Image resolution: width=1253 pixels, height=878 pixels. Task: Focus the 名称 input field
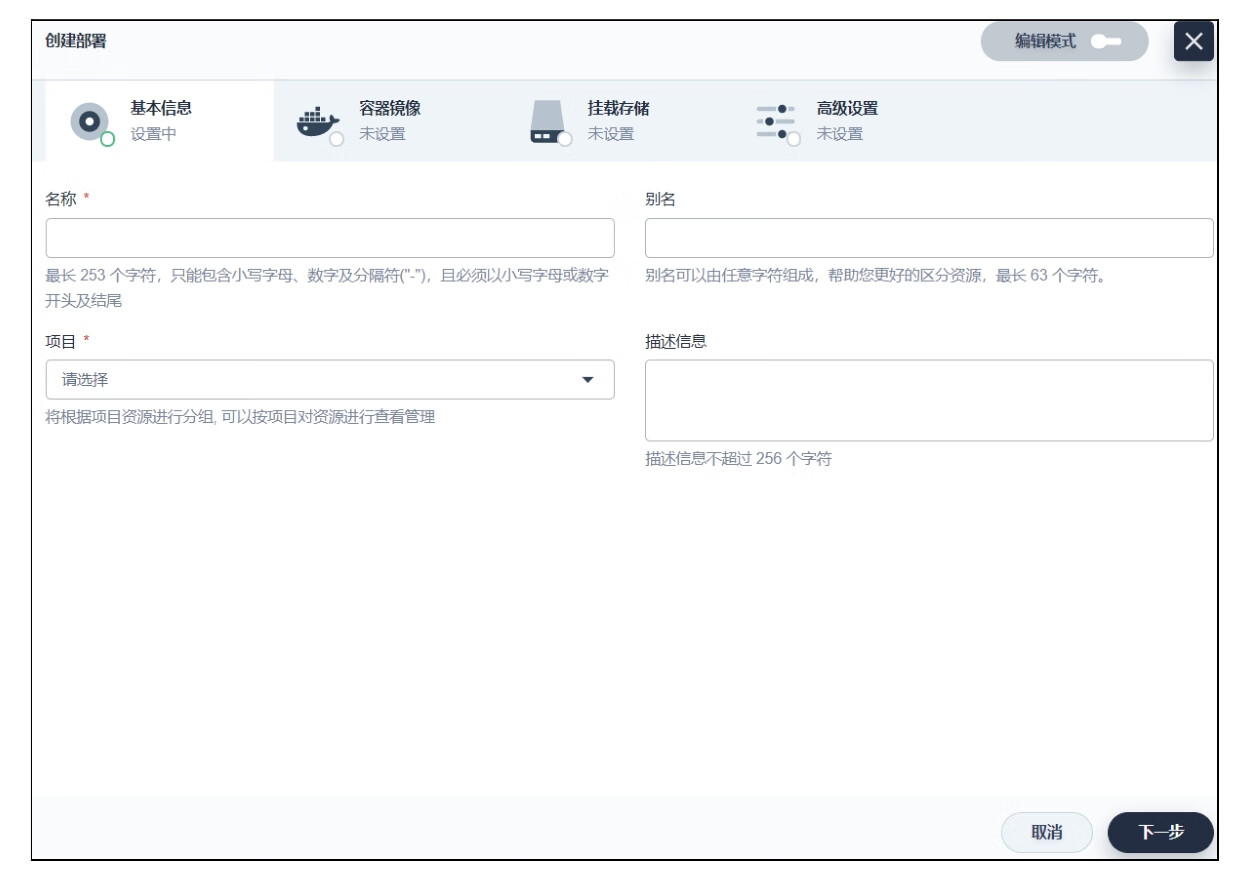[330, 239]
